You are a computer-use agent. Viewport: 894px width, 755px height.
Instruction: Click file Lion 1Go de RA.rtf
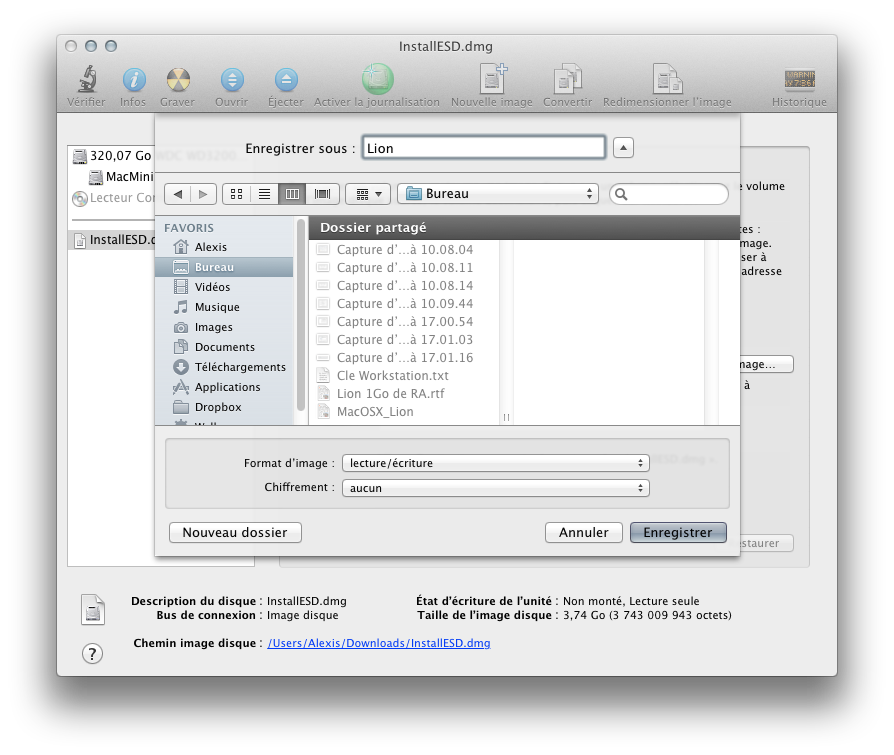coord(404,393)
